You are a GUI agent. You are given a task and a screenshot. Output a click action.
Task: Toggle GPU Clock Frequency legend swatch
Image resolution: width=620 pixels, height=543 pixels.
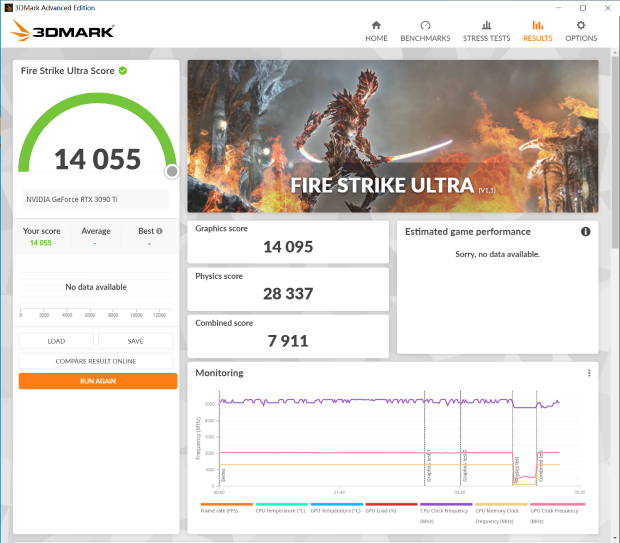click(x=557, y=504)
